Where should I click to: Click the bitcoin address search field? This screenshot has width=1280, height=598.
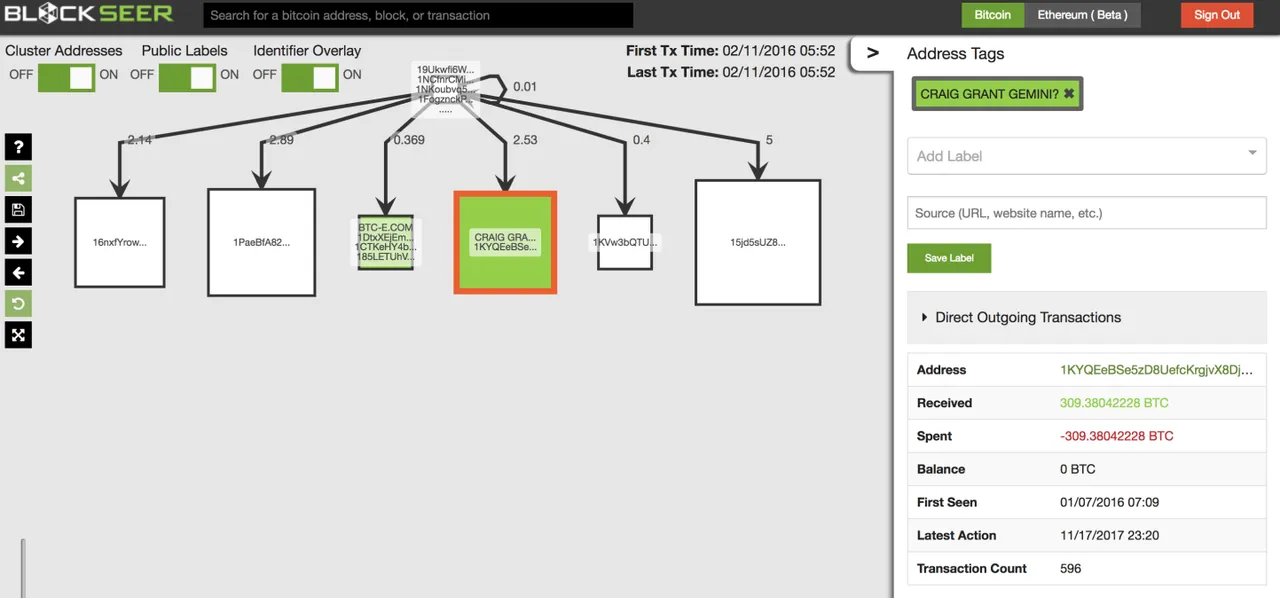point(418,15)
